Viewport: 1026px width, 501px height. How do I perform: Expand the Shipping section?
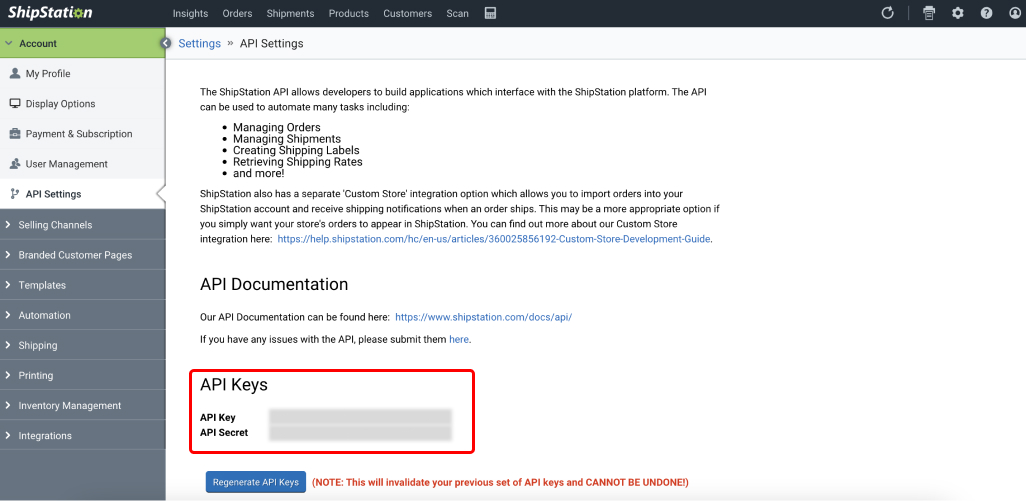(x=82, y=345)
